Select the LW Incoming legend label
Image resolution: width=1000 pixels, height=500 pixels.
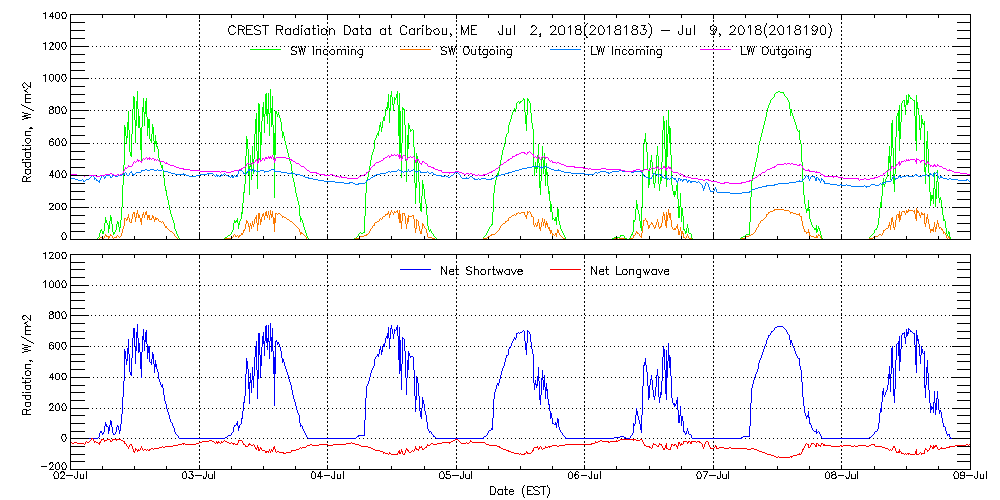coord(626,51)
